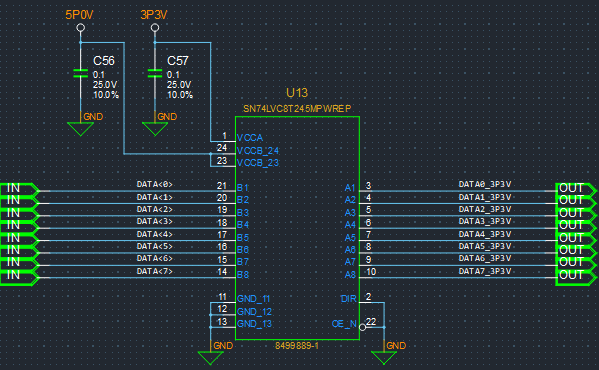Click the B4 pin label on U13
This screenshot has height=370, width=599.
243,225
